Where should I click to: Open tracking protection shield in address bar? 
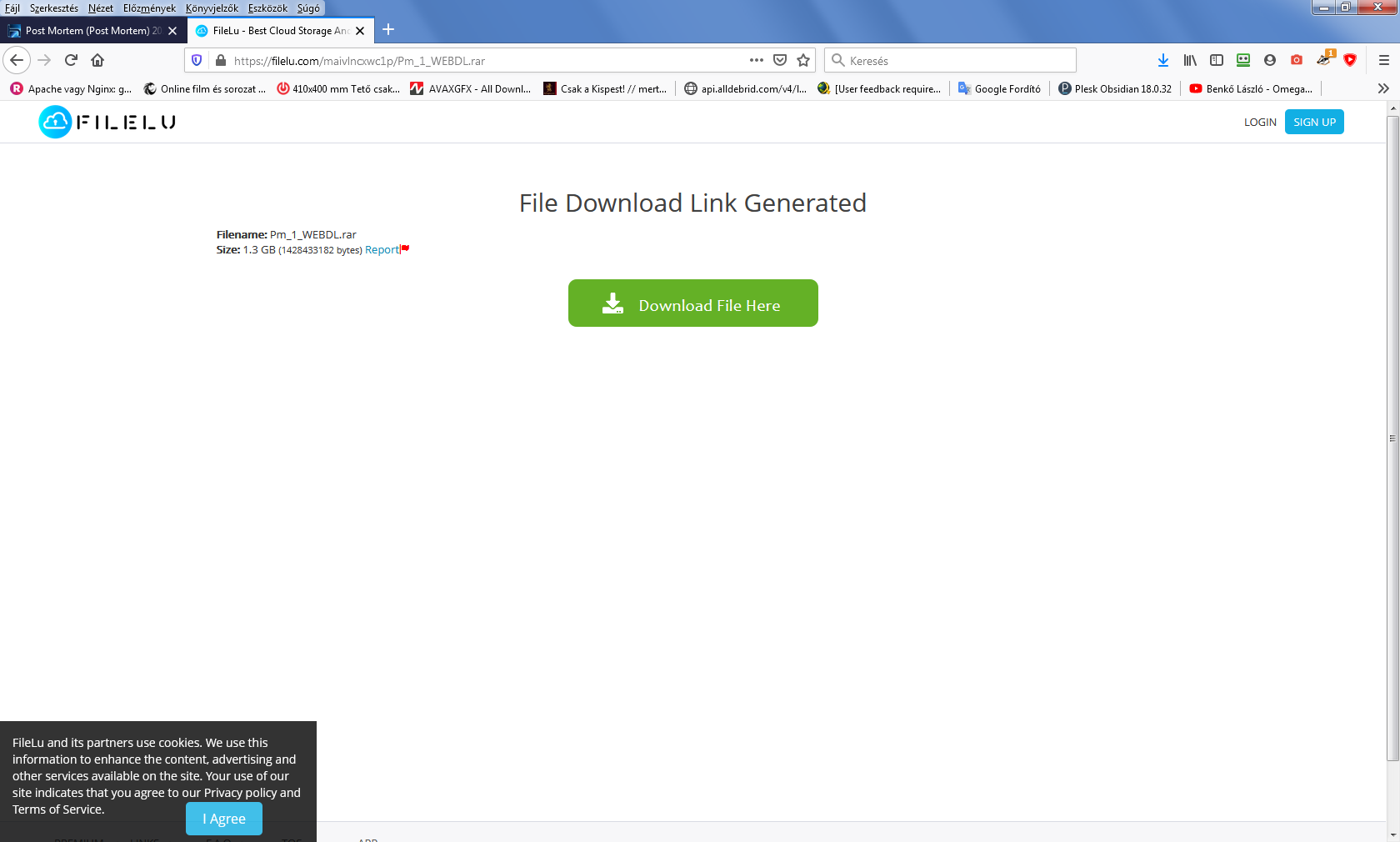(197, 60)
